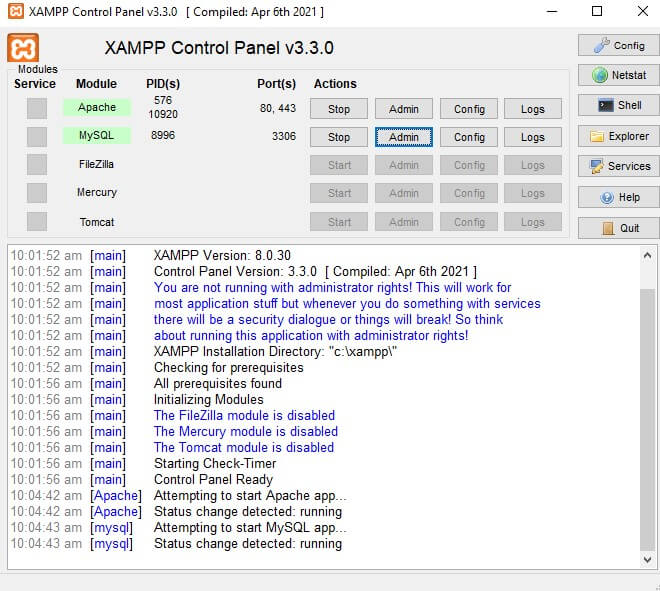Click log line XAMPP Installation Directory
This screenshot has height=591, width=660.
pos(275,351)
